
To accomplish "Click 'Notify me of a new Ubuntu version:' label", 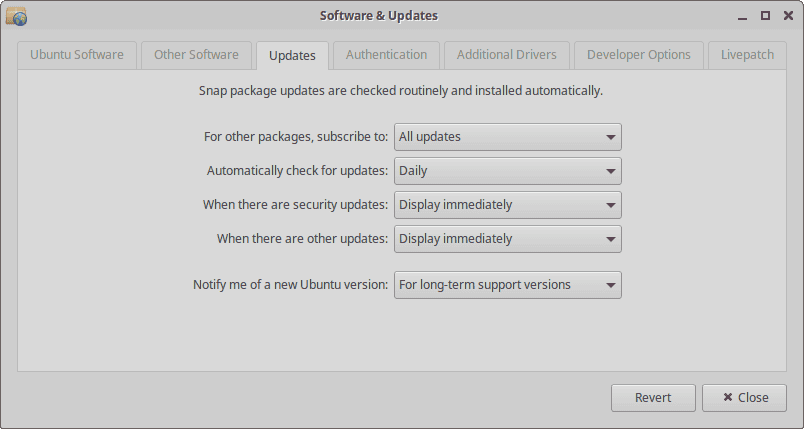I will pyautogui.click(x=291, y=285).
